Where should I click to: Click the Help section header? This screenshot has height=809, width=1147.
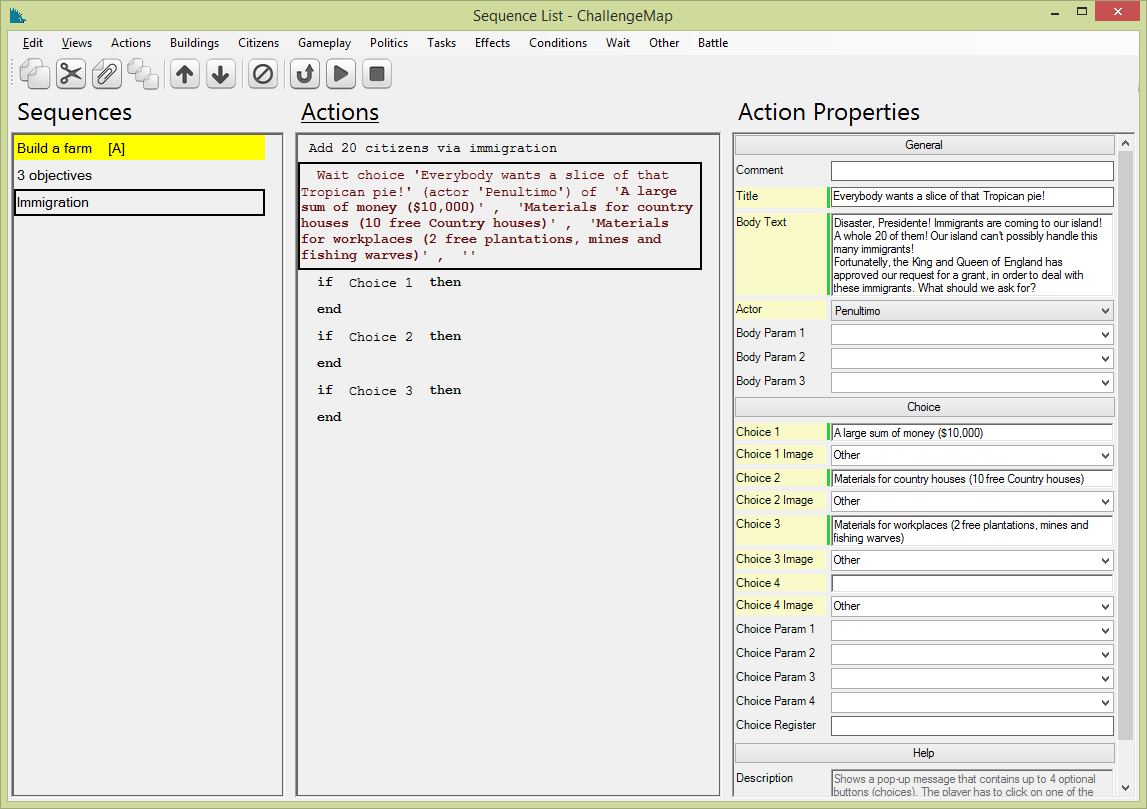(924, 753)
